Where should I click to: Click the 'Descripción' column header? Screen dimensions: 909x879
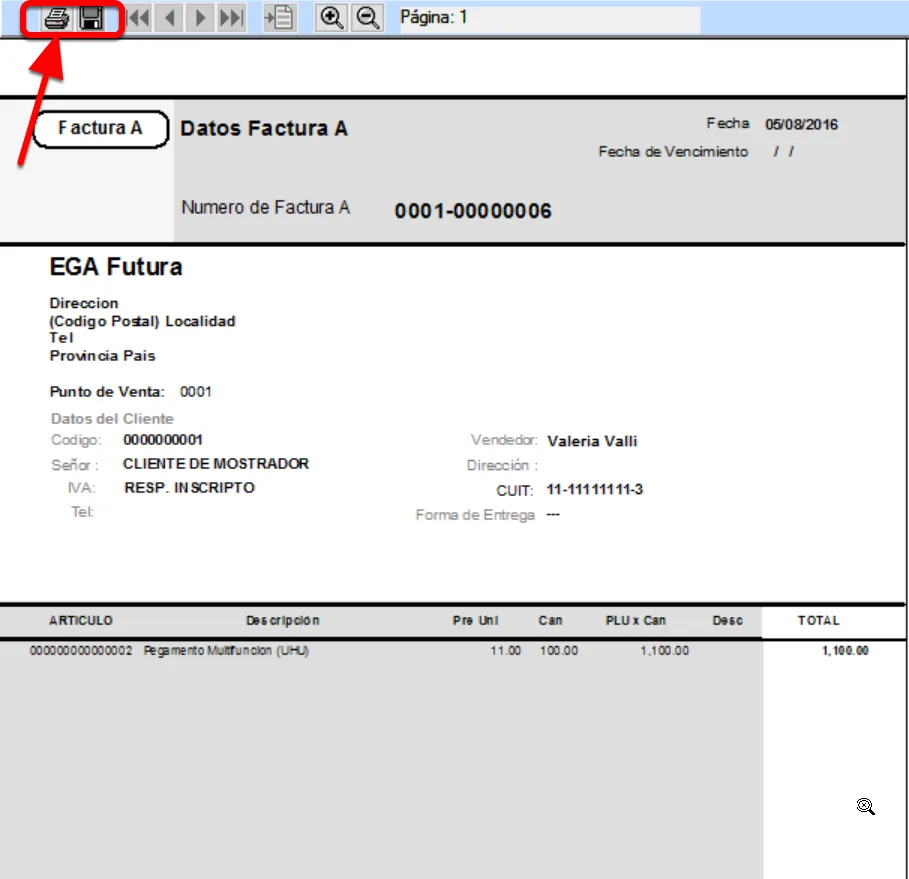point(283,620)
